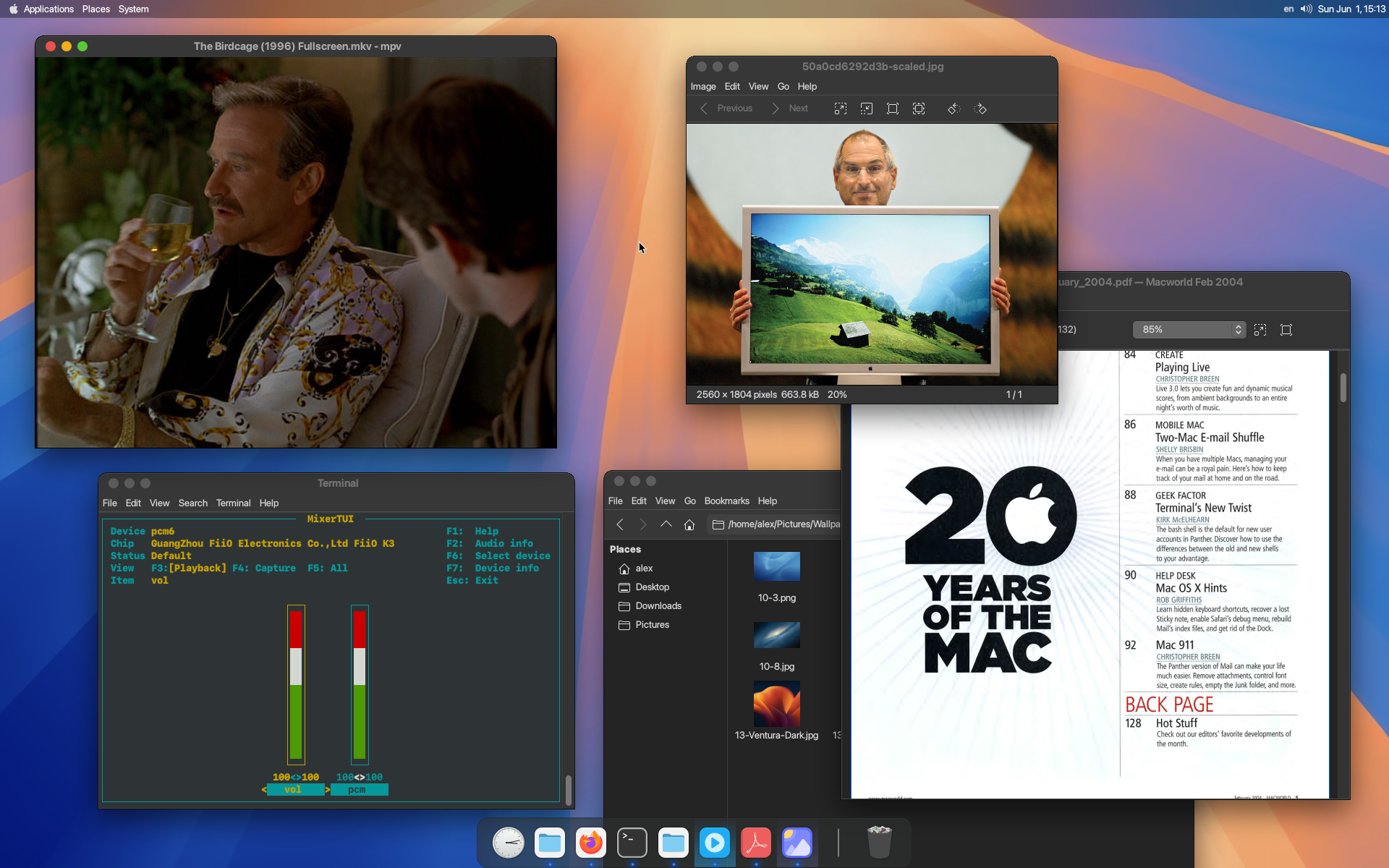Open Terminal menu in Terminal window
The image size is (1389, 868).
[233, 503]
